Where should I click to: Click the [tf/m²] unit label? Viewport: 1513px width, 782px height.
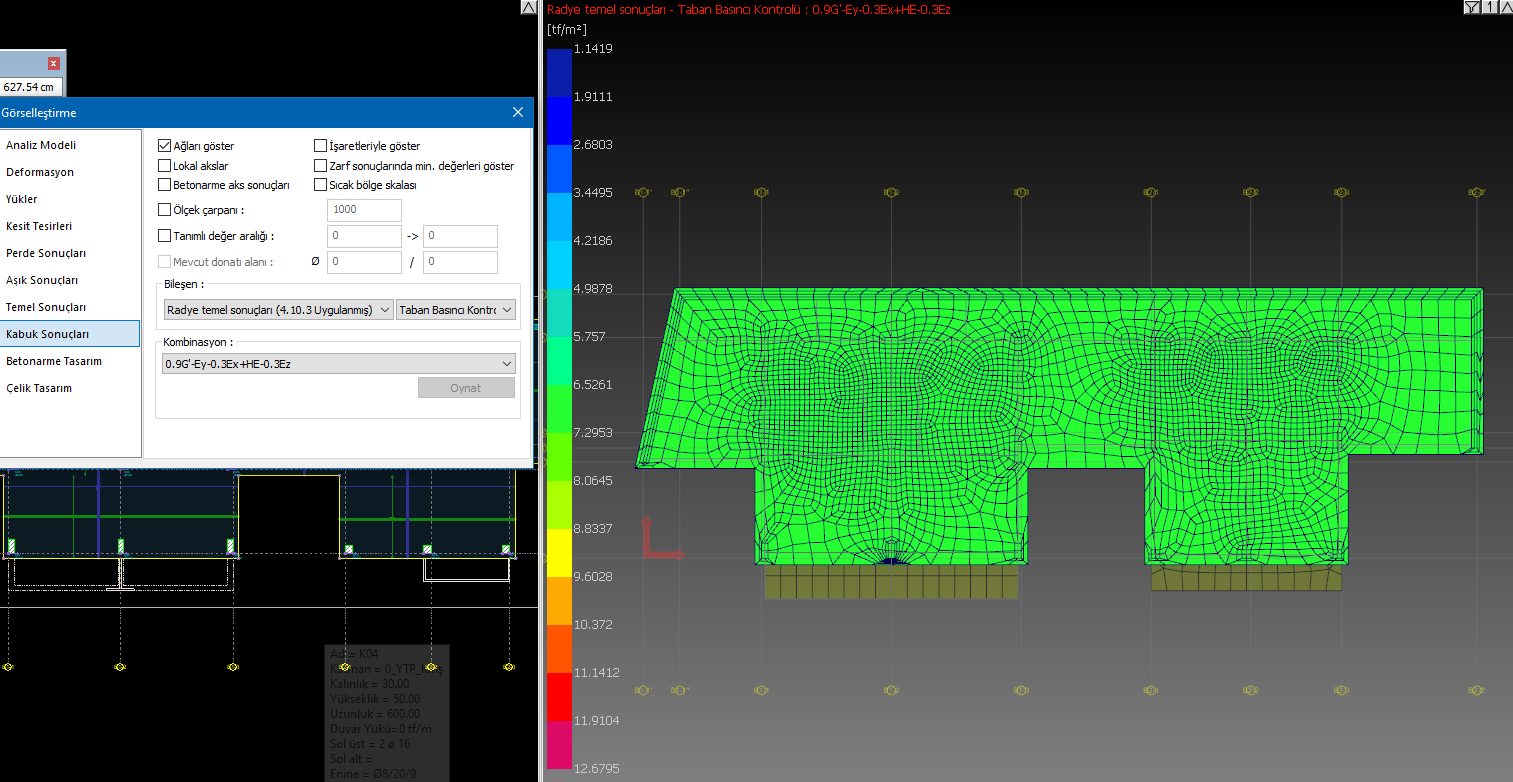tap(567, 29)
